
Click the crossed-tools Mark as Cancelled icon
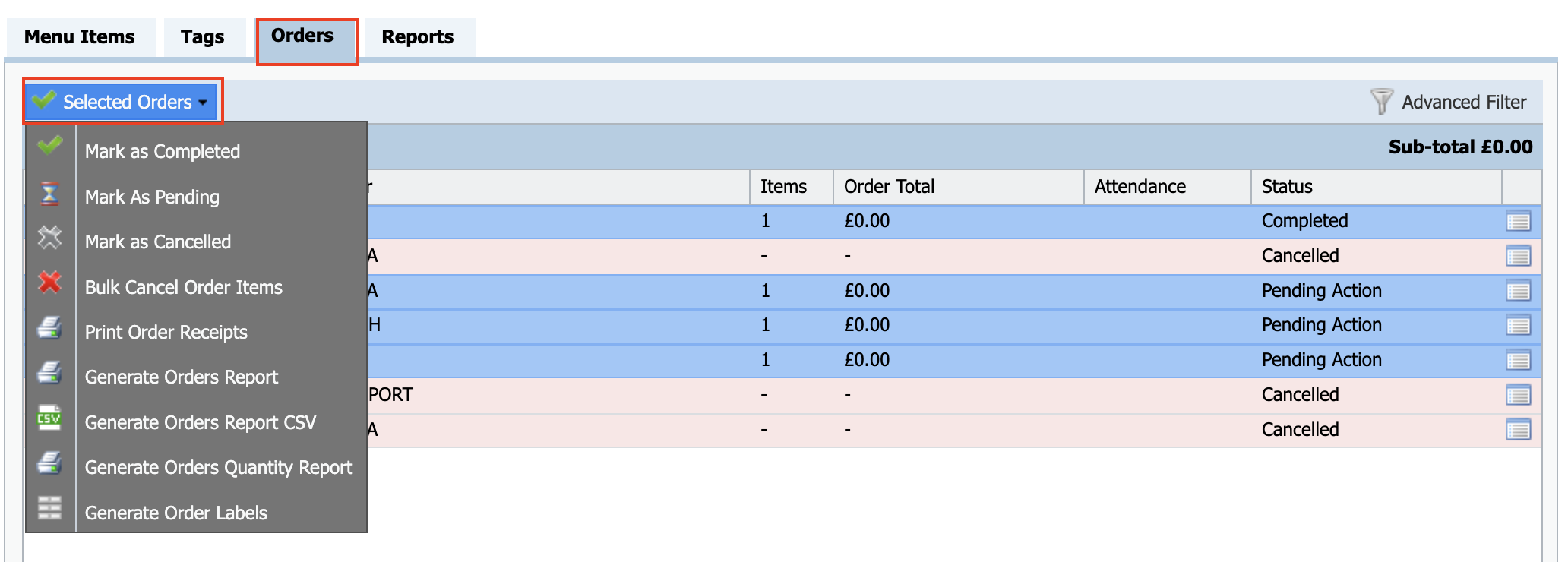[x=49, y=238]
